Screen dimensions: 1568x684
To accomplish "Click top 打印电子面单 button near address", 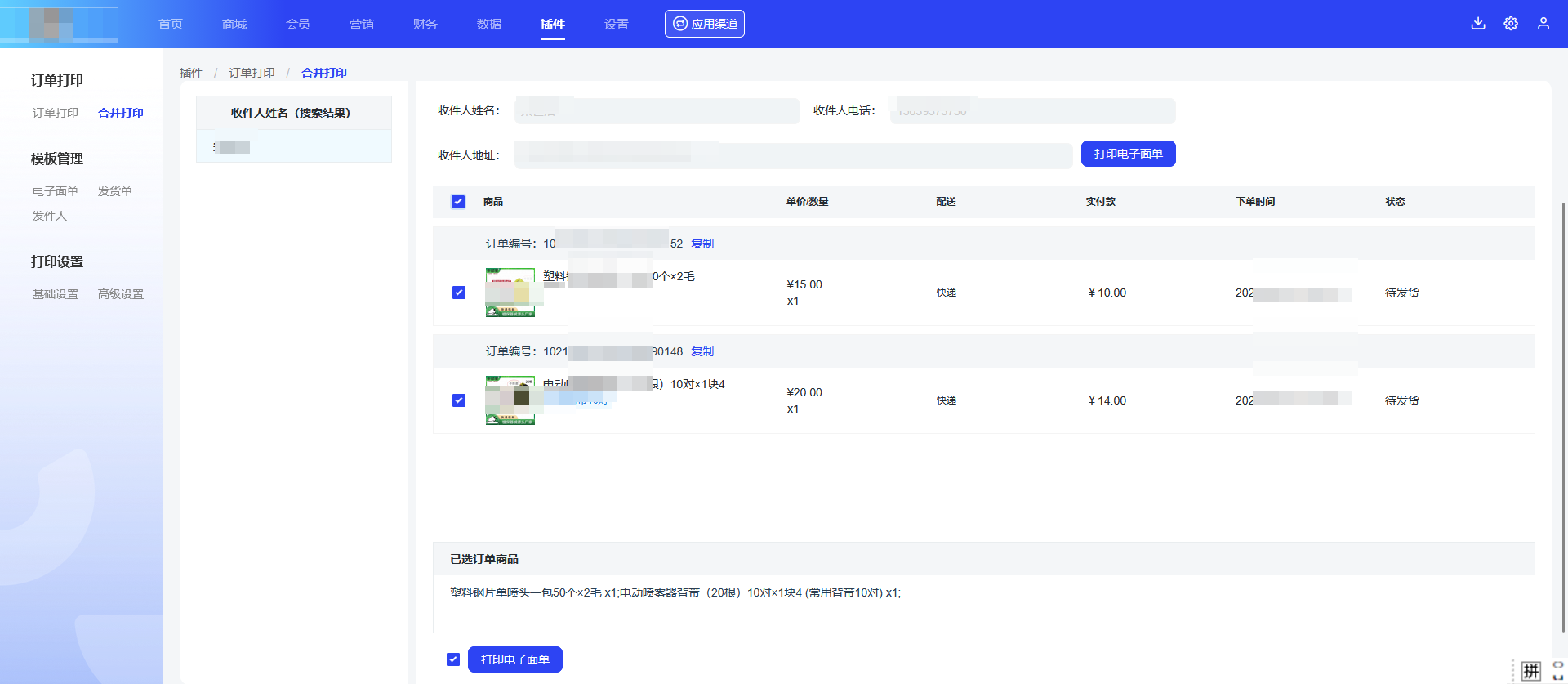I will (x=1128, y=154).
